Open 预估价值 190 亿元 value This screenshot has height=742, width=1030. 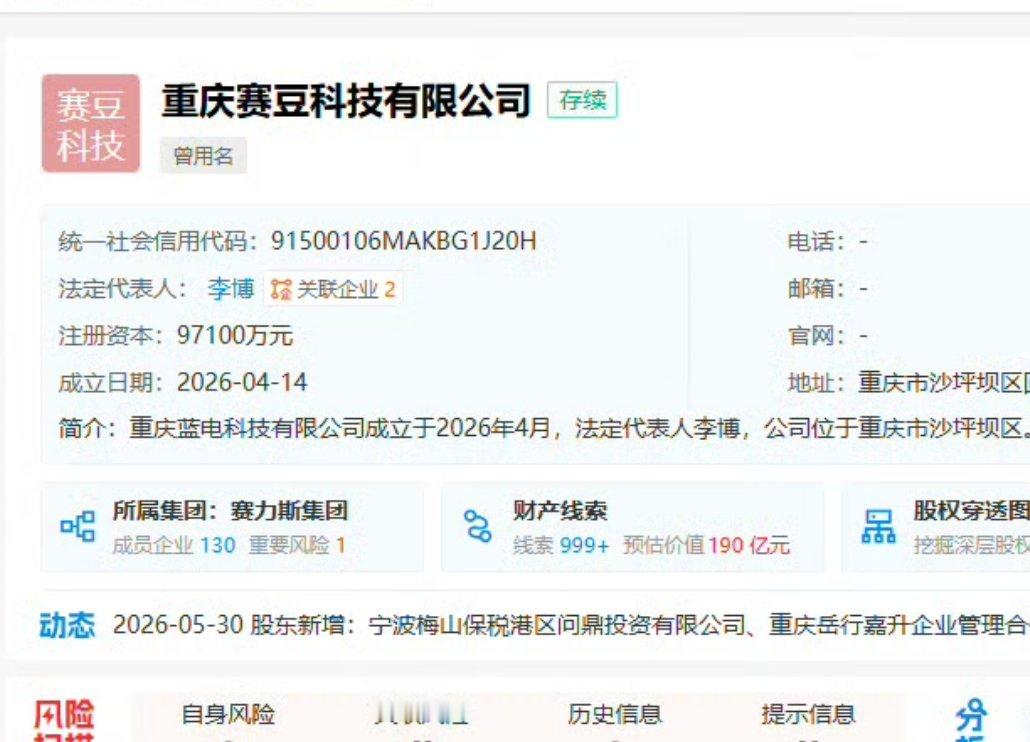point(706,545)
